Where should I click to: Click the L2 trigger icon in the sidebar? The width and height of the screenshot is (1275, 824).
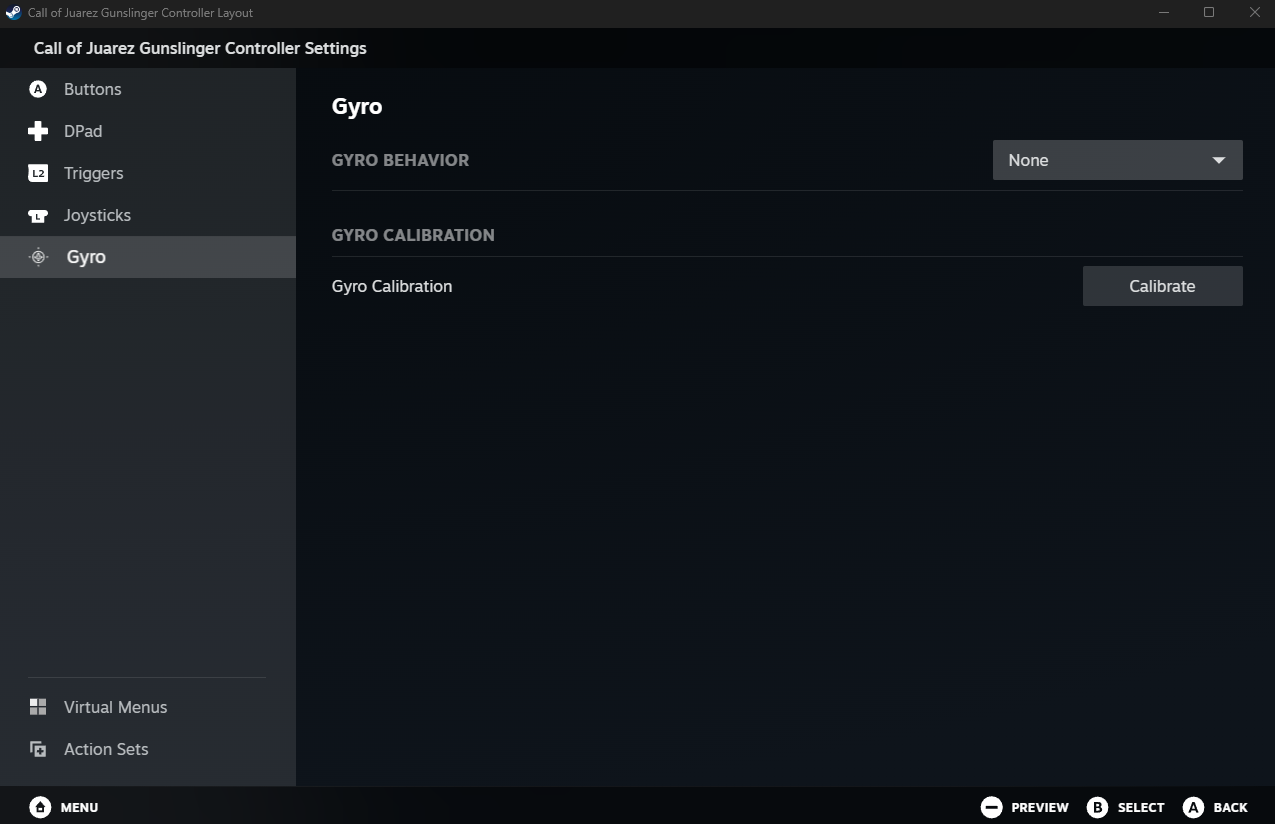point(38,173)
